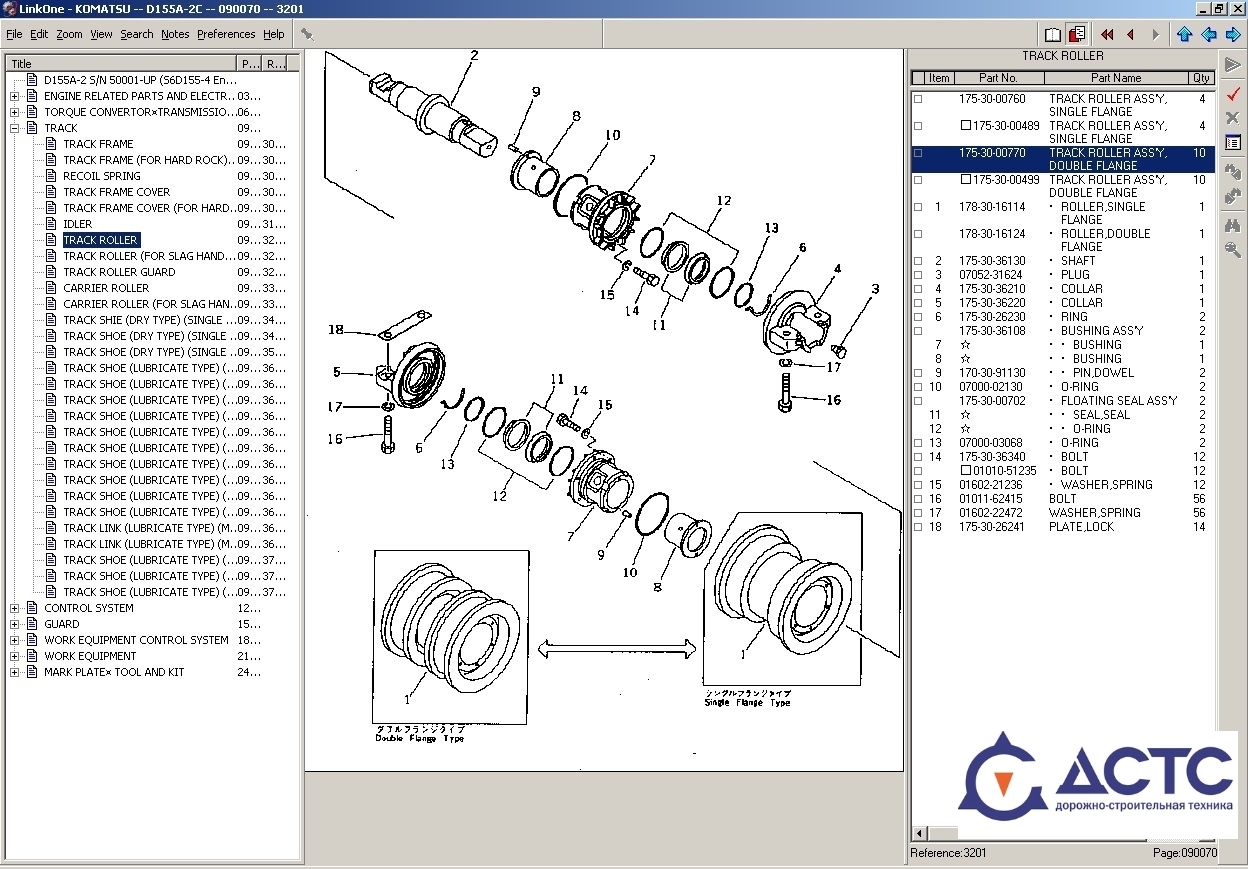Expand the CONTROL SYSTEM tree node
1248x869 pixels.
[x=14, y=608]
